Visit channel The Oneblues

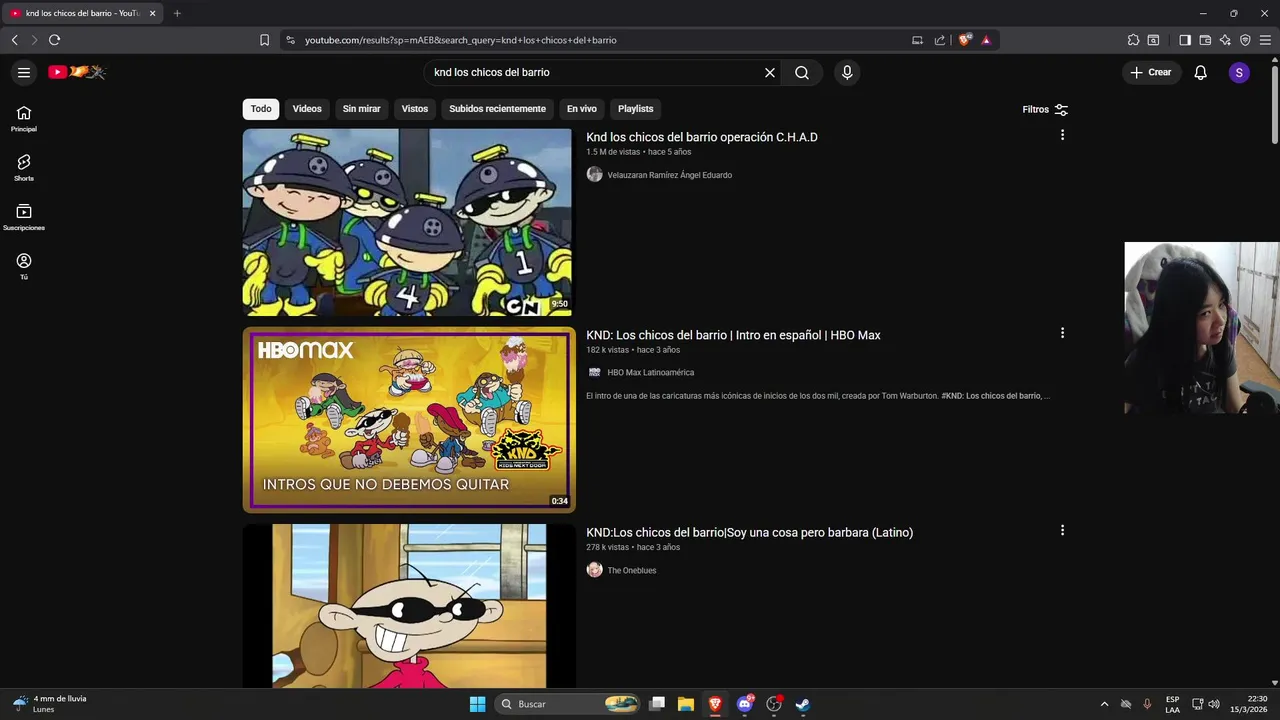(x=632, y=570)
